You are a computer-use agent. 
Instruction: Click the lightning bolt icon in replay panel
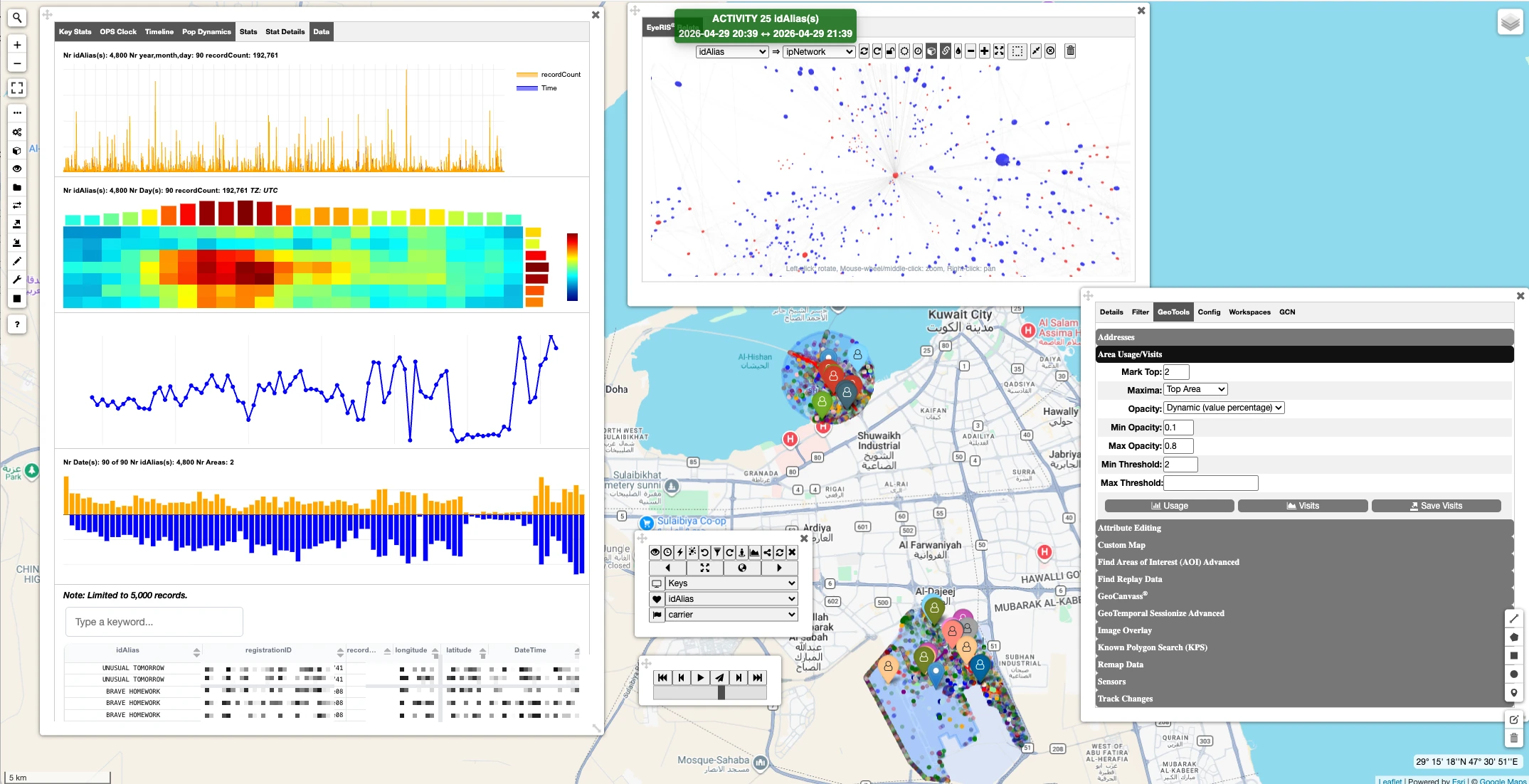[680, 552]
